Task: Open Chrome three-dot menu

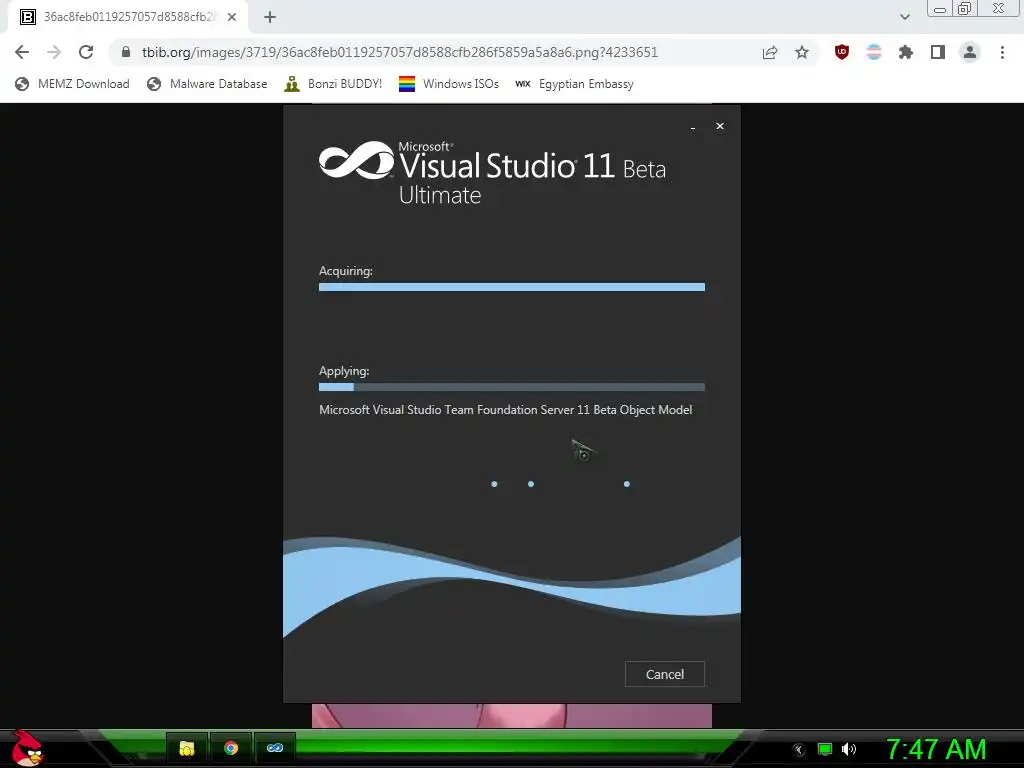Action: click(x=1002, y=52)
